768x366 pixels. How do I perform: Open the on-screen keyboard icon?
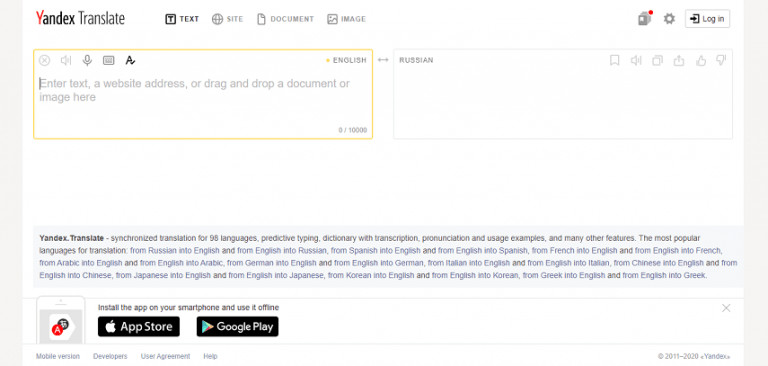click(x=109, y=60)
